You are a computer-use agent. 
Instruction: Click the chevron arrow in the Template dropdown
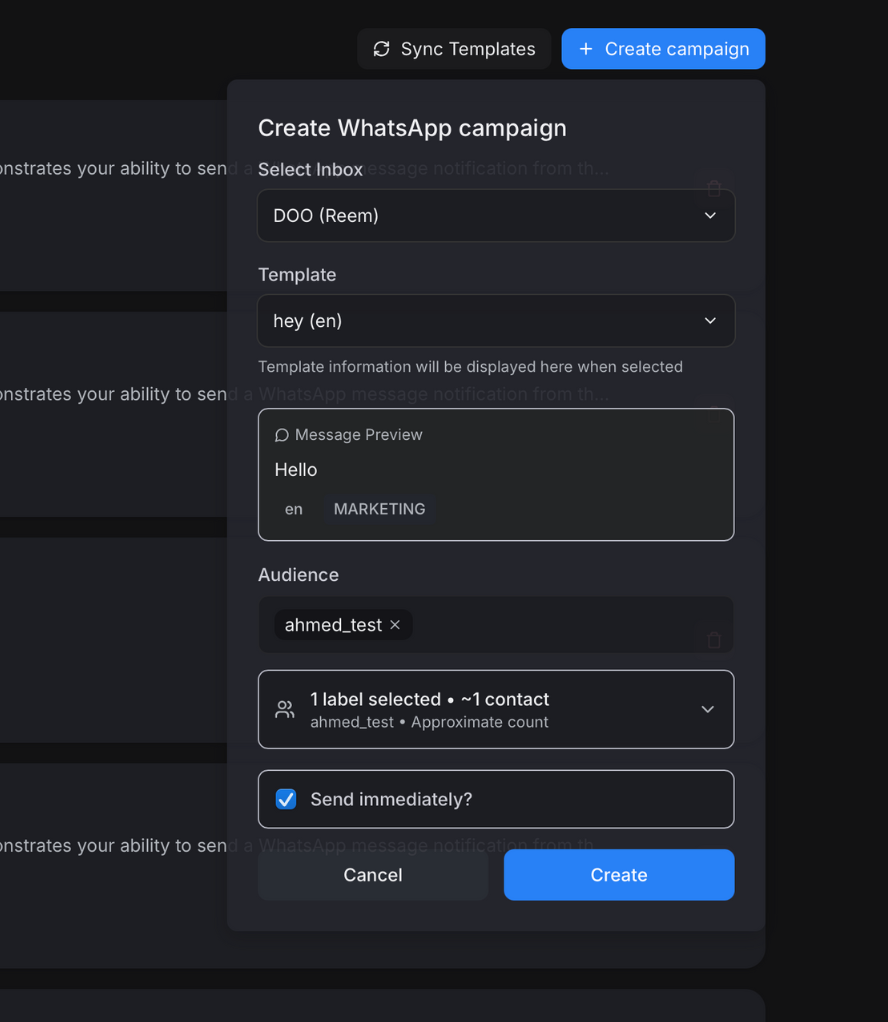click(x=710, y=321)
